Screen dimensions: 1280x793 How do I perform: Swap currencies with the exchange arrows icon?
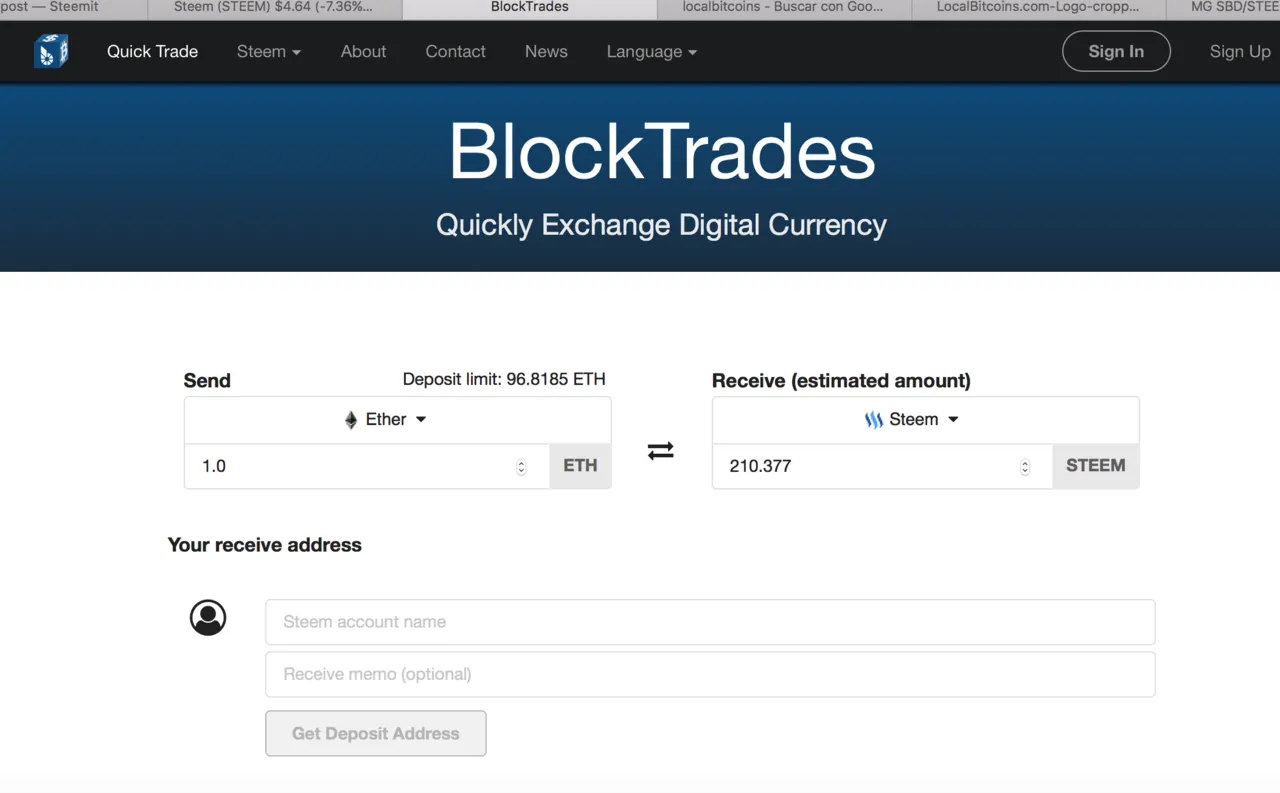point(661,451)
